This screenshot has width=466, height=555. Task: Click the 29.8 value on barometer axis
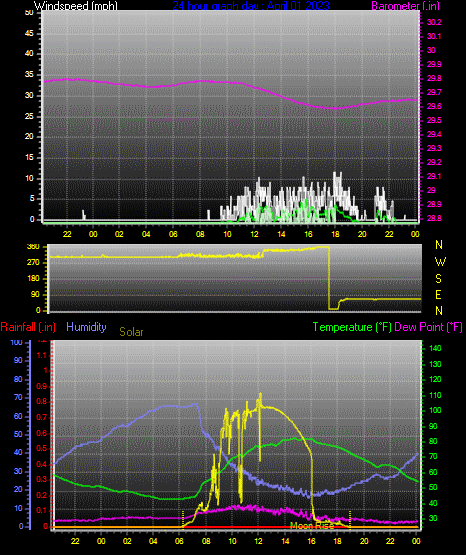coord(434,78)
